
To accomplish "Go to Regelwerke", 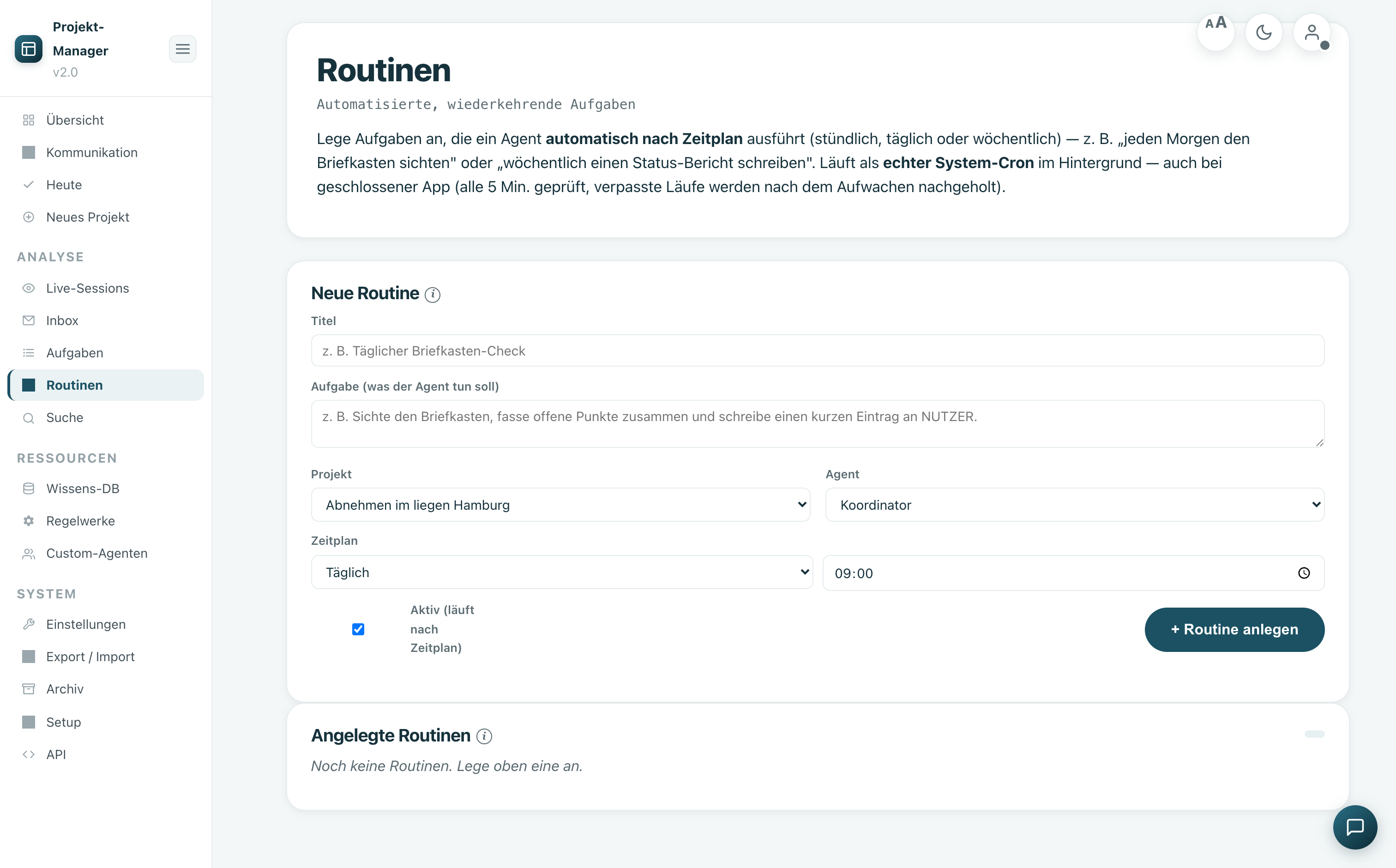I will tap(106, 521).
